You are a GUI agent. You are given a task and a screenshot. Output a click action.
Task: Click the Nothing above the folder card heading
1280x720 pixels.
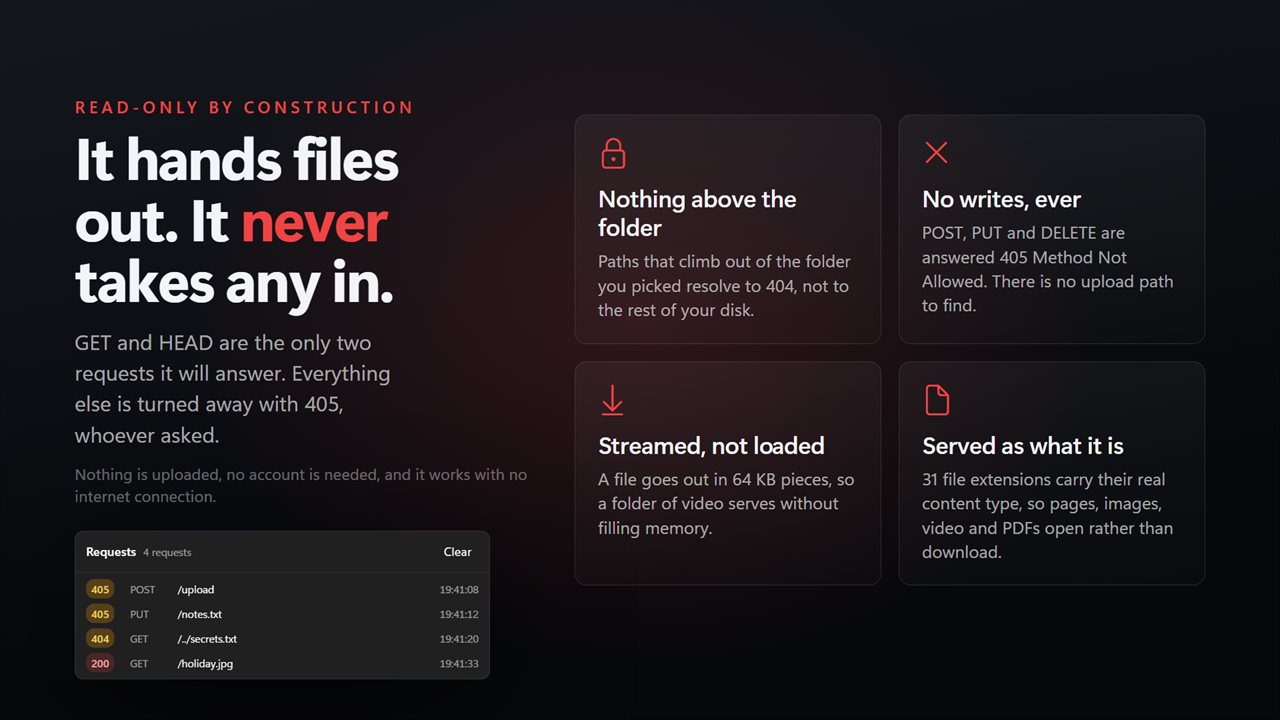pyautogui.click(x=697, y=213)
